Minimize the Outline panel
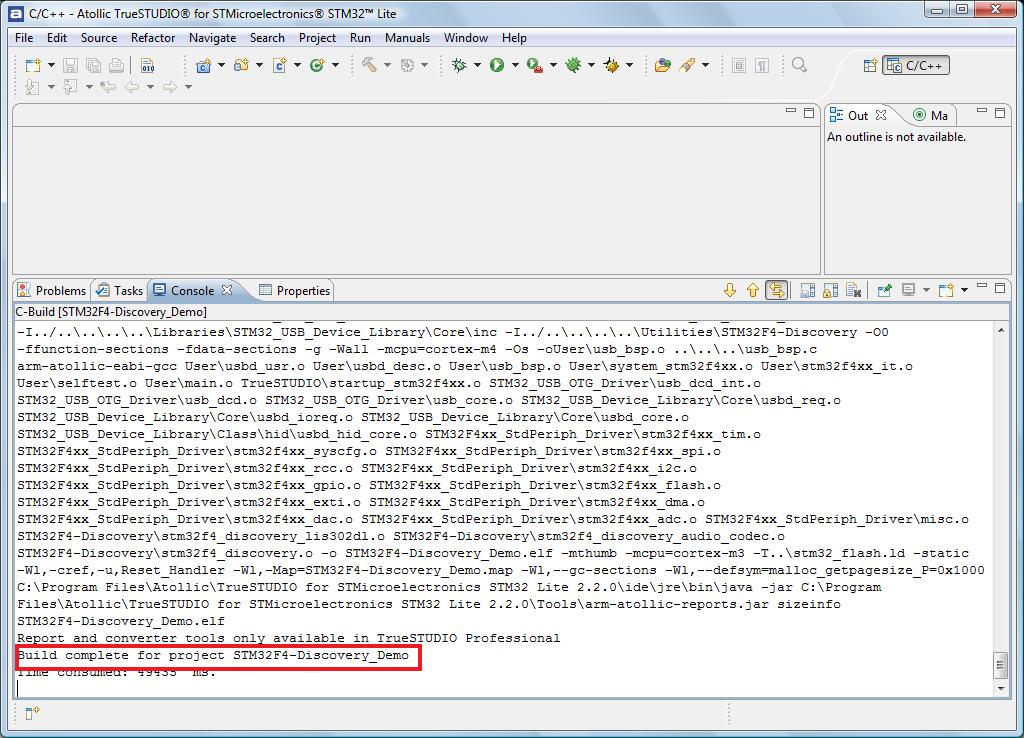Viewport: 1024px width, 738px height. [982, 112]
